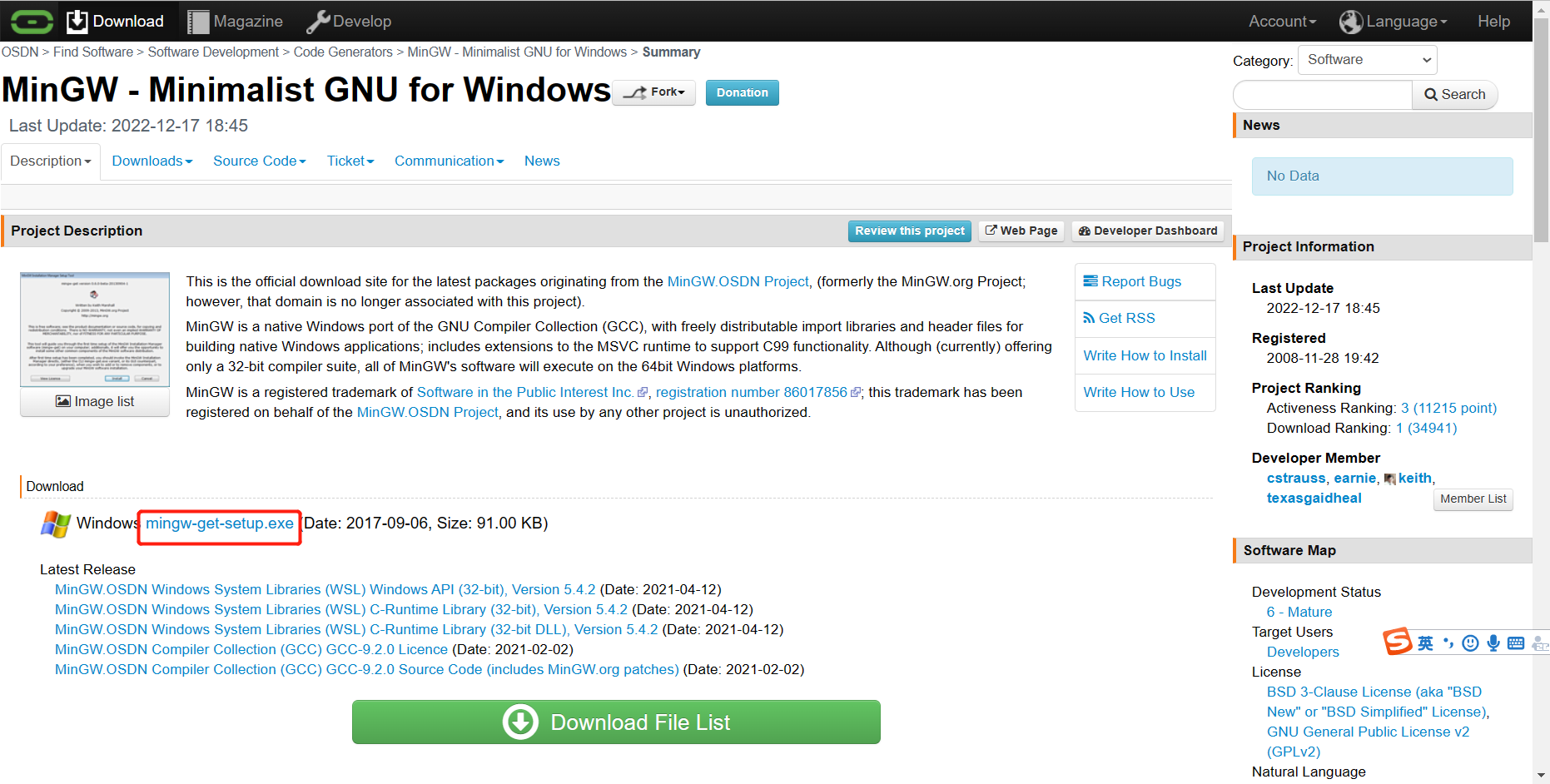Expand the Account dropdown

point(1282,22)
